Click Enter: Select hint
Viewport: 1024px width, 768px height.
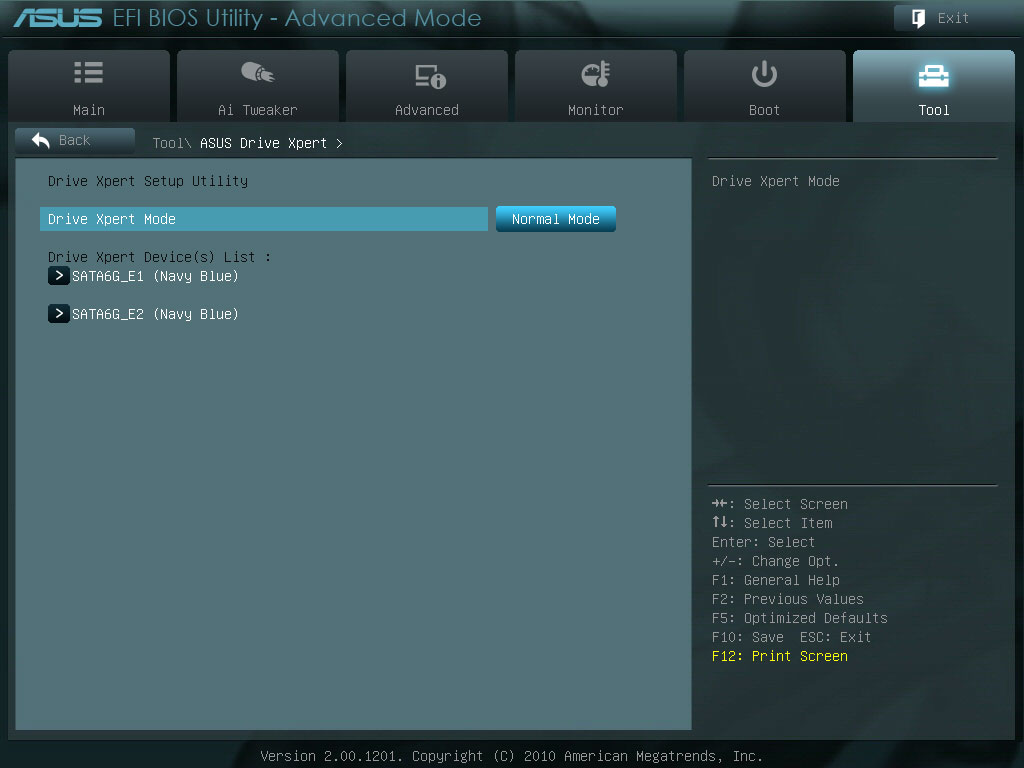pyautogui.click(x=763, y=542)
